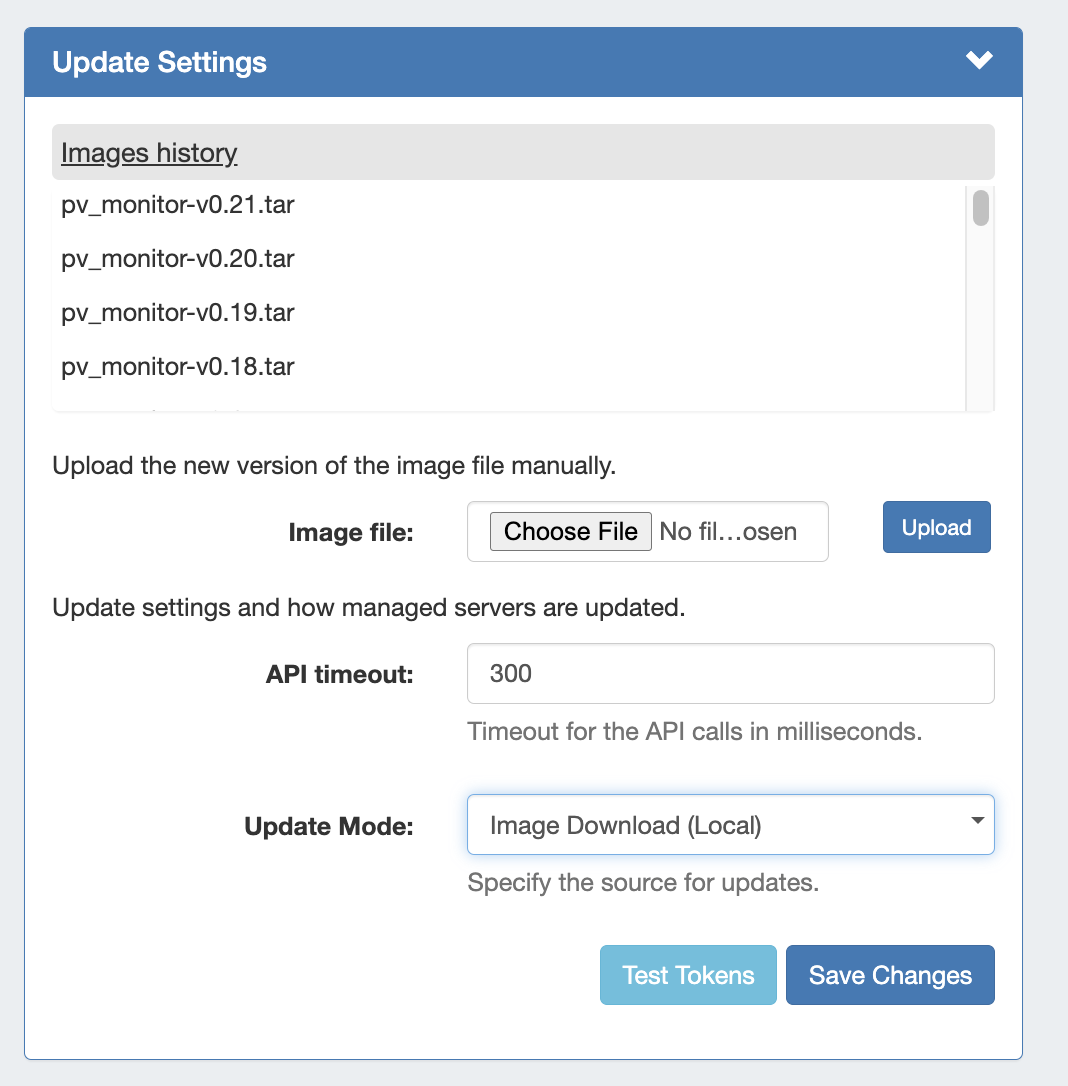Select pv_monitor-v0.21.tar from the list

pyautogui.click(x=178, y=206)
